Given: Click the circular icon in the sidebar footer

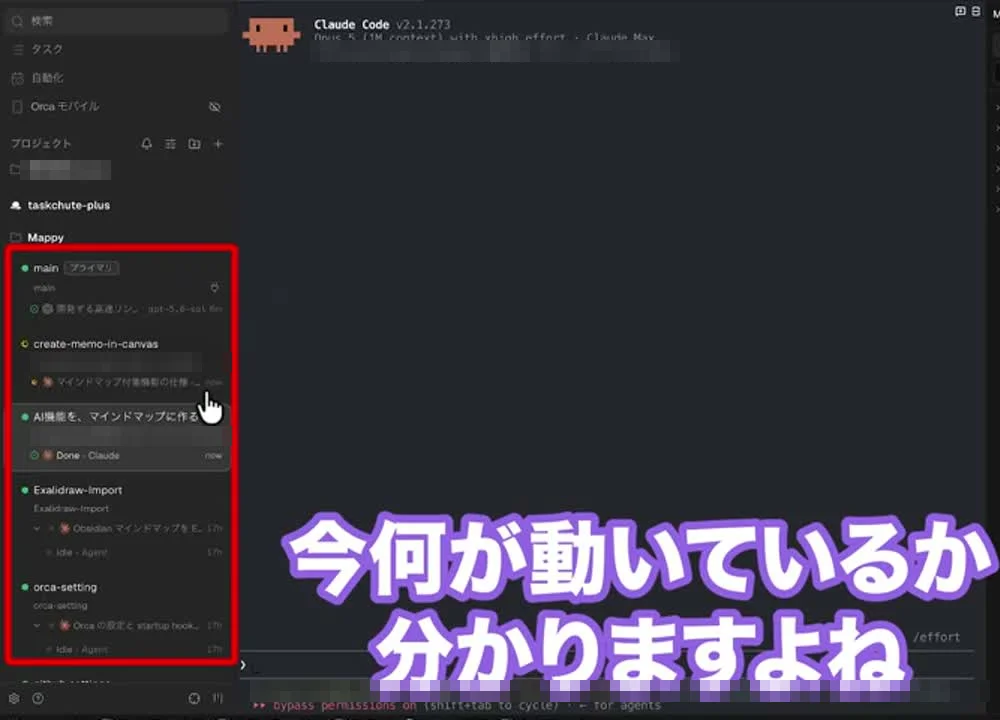Looking at the screenshot, I should (x=195, y=698).
